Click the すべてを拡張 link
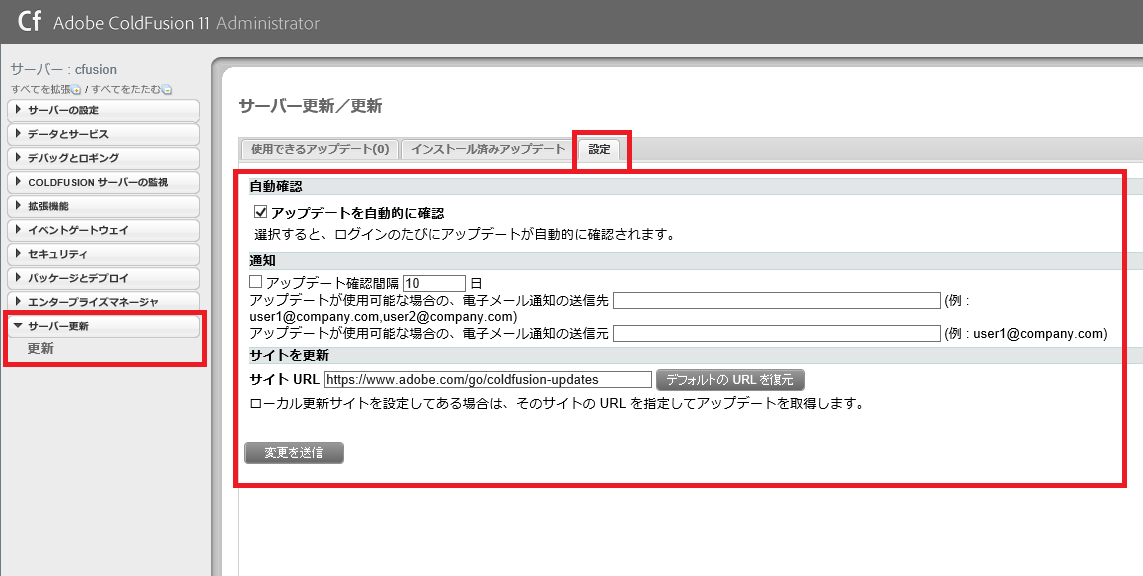The height and width of the screenshot is (576, 1143). click(41, 90)
